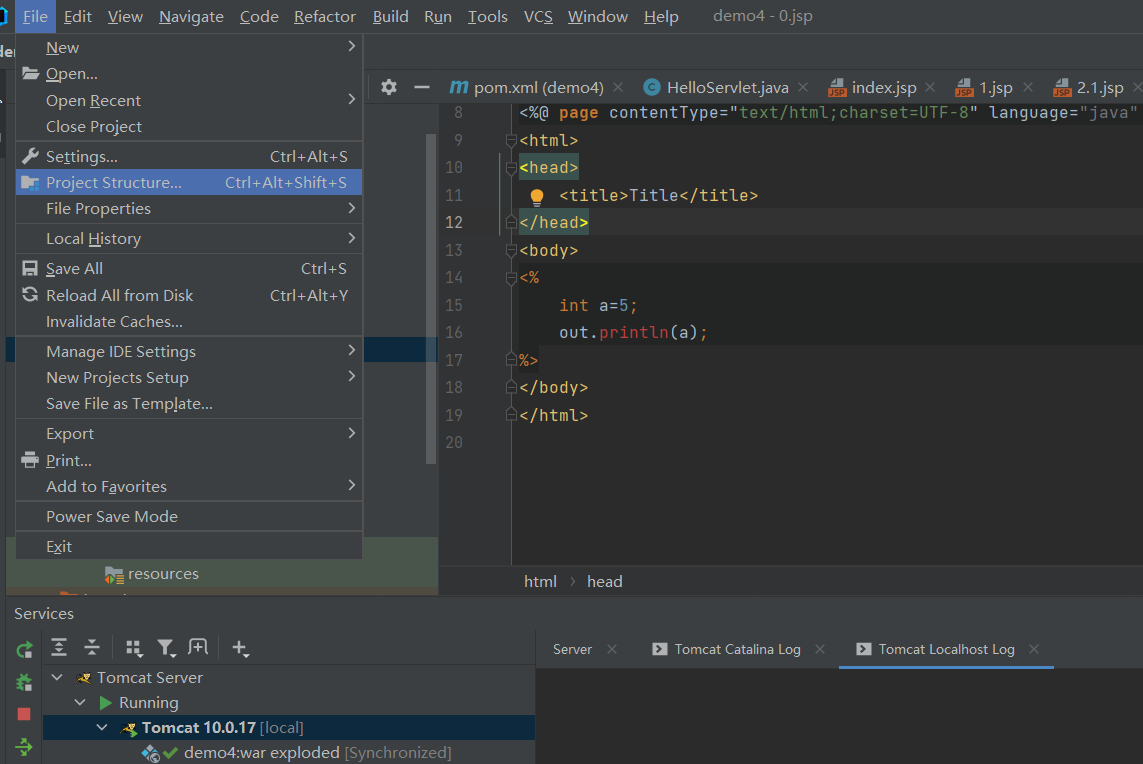Viewport: 1143px width, 764px height.
Task: Open the Refactor menu
Action: (324, 16)
